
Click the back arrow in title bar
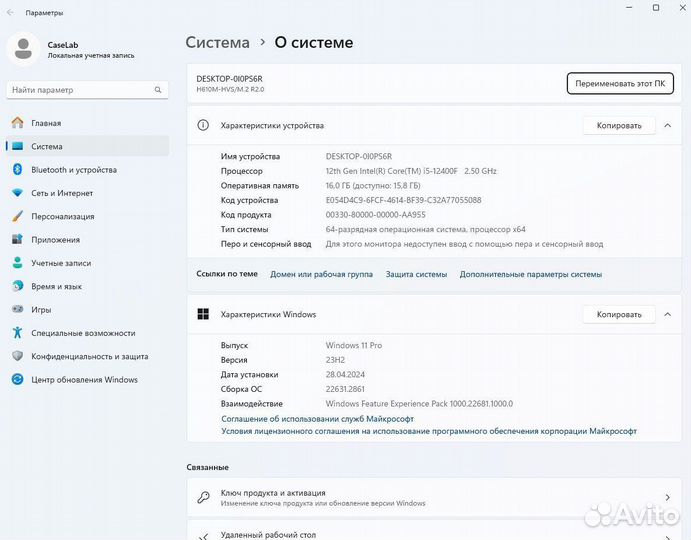click(x=10, y=13)
